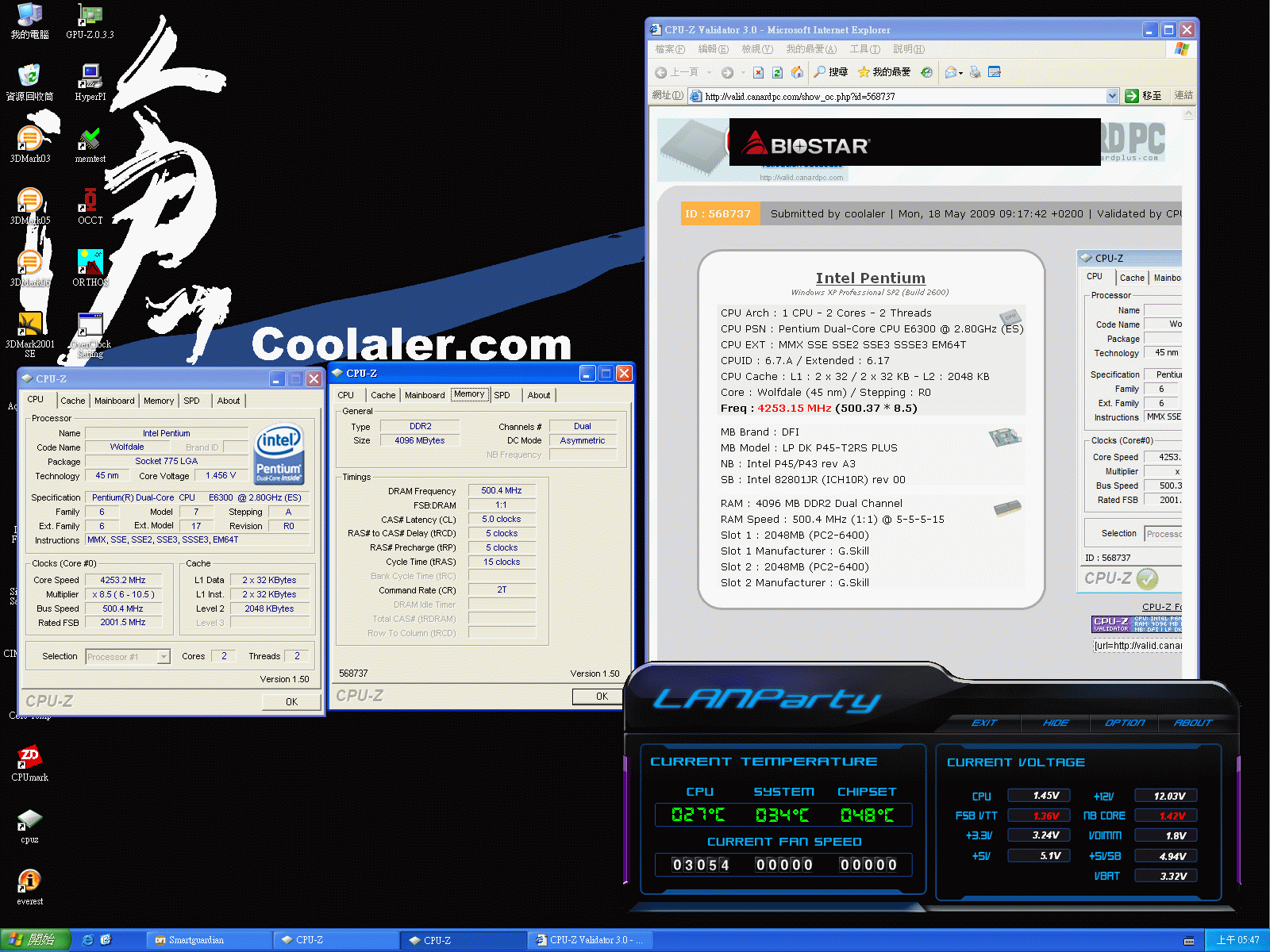Switch to Mainboard tab in left CPU-Z window

pos(114,401)
